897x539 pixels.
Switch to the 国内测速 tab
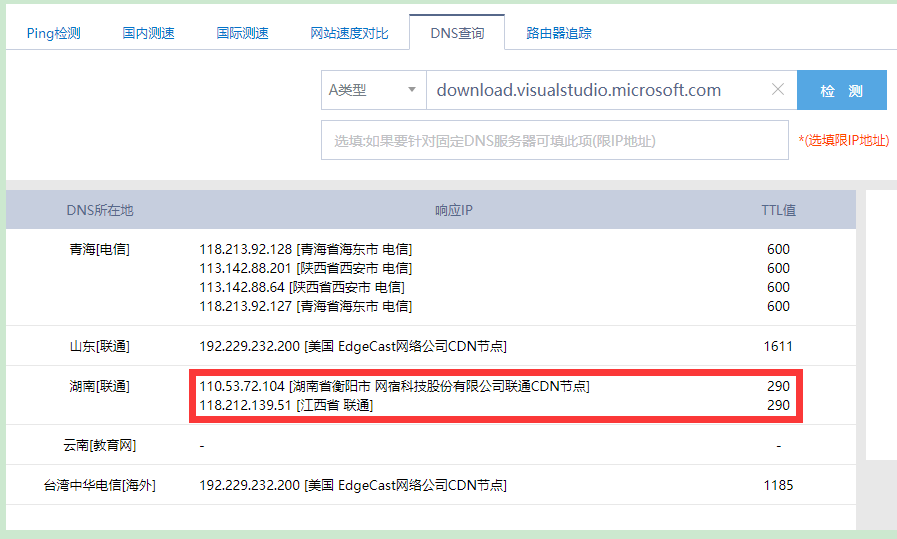(148, 33)
